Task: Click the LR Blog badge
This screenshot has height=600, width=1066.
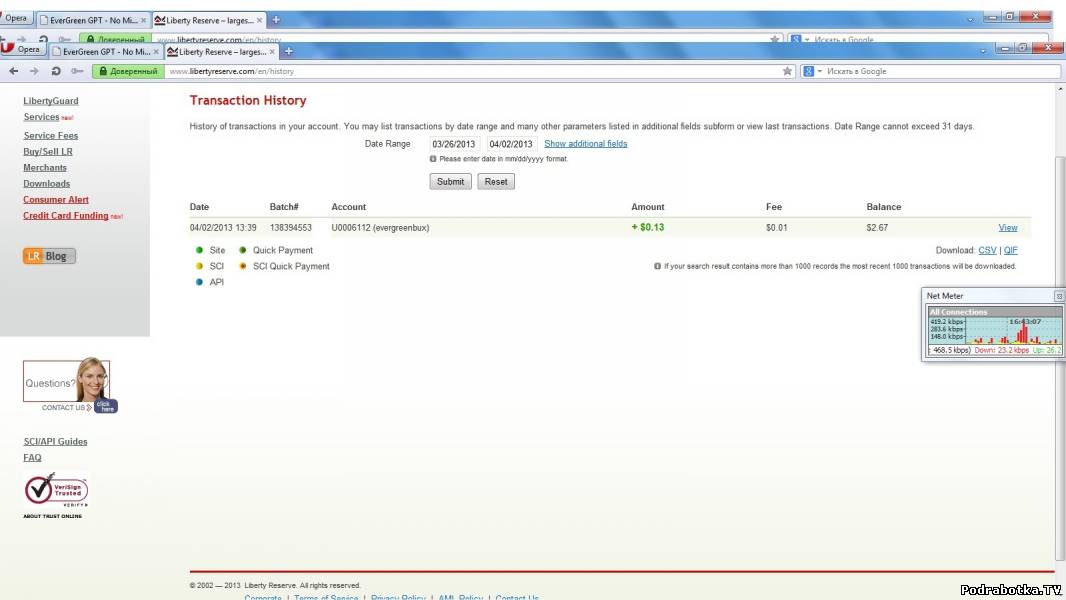Action: tap(49, 256)
